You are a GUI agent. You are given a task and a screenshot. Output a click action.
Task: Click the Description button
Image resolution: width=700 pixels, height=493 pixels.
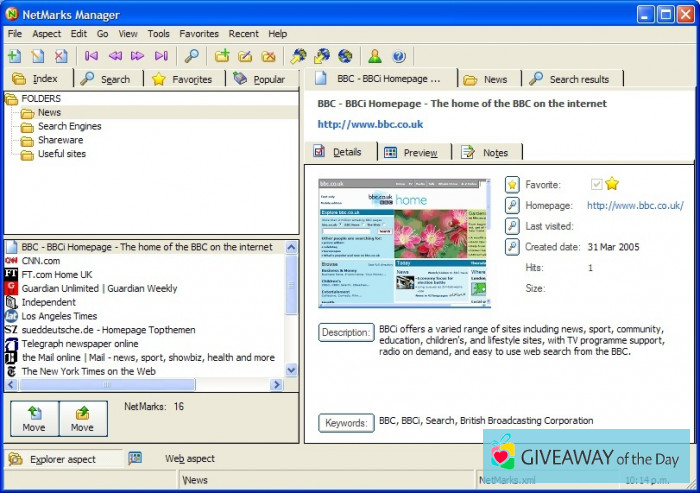[x=346, y=332]
